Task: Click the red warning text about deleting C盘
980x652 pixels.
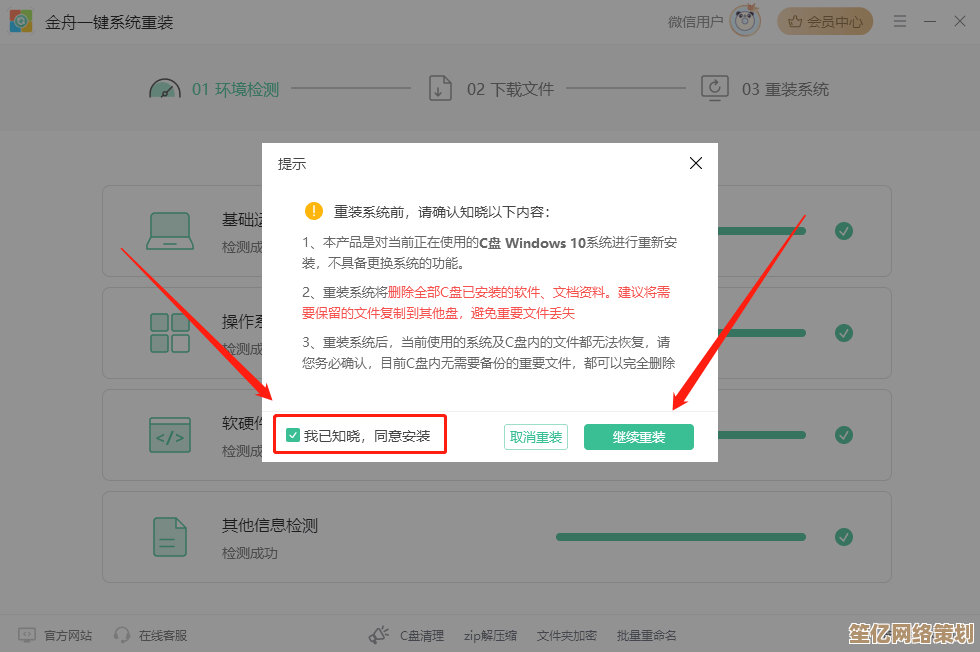Action: (486, 303)
